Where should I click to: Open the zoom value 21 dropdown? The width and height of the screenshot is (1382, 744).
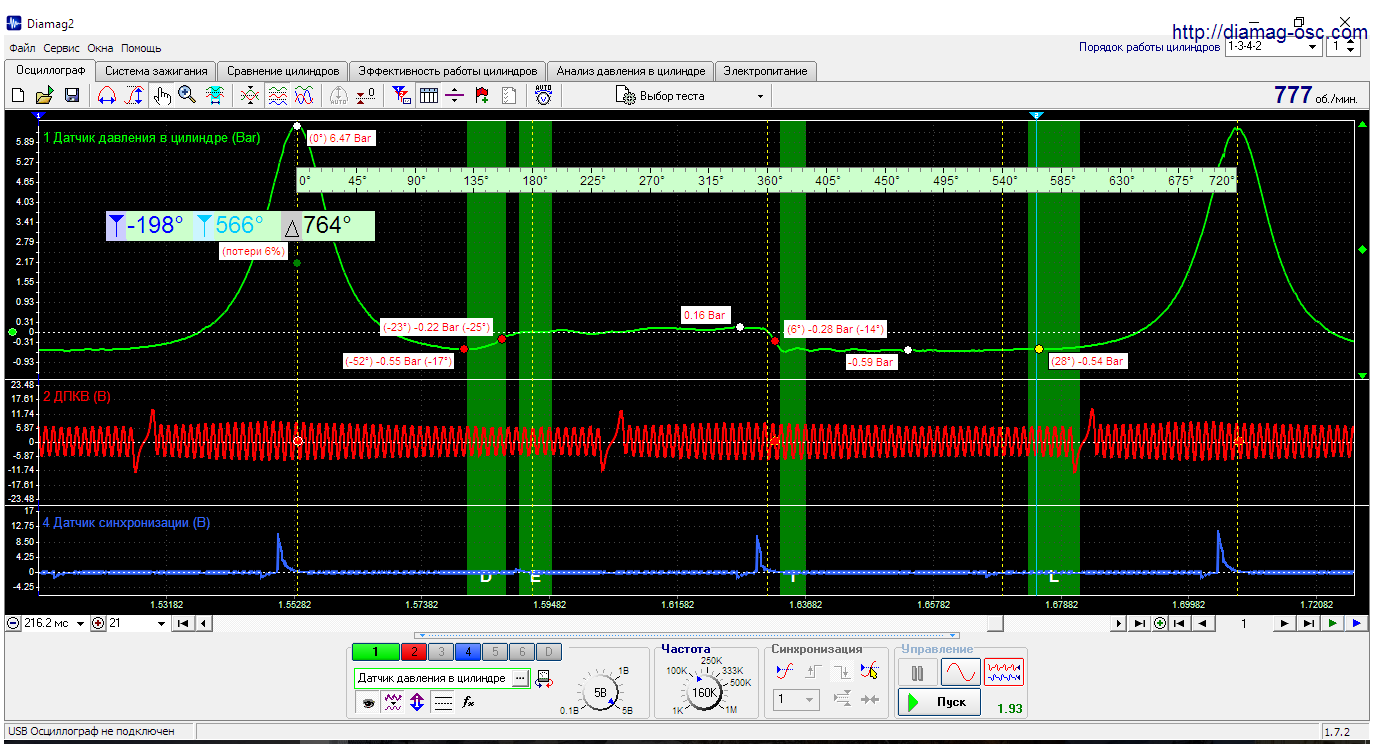[x=137, y=623]
